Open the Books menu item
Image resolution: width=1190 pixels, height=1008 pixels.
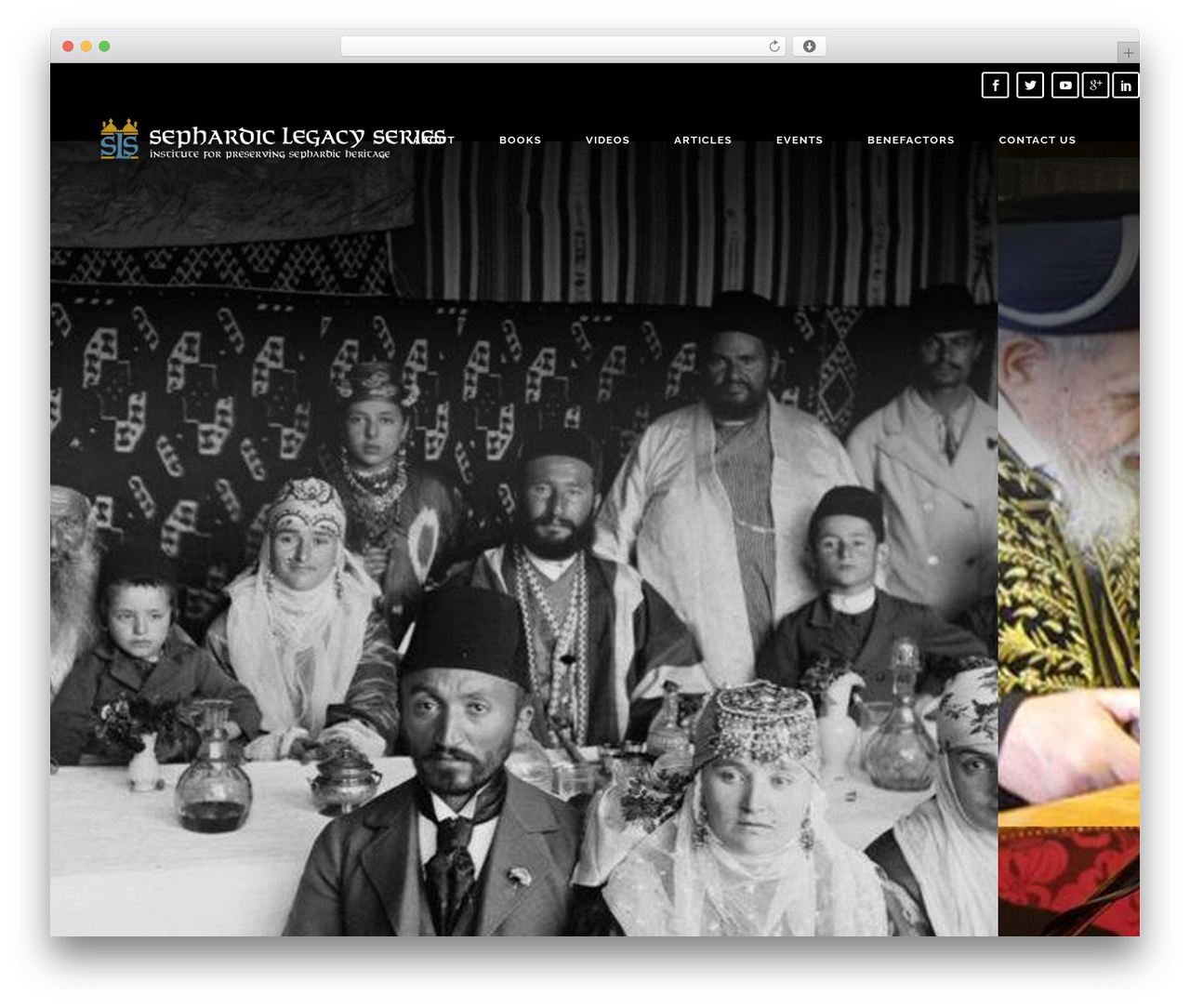pos(520,140)
